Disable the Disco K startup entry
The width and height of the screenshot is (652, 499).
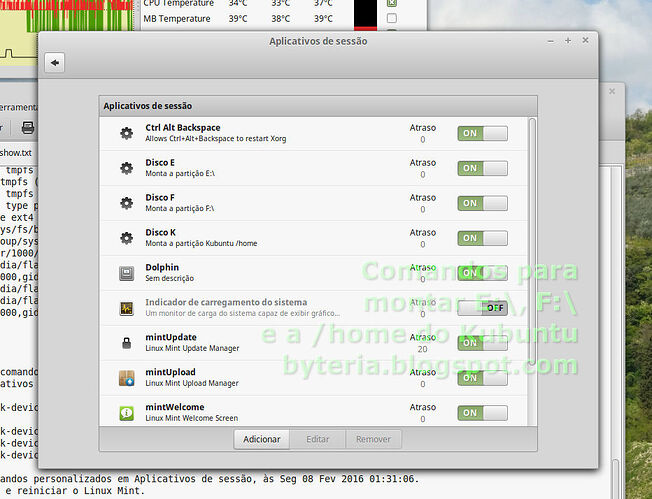(482, 238)
